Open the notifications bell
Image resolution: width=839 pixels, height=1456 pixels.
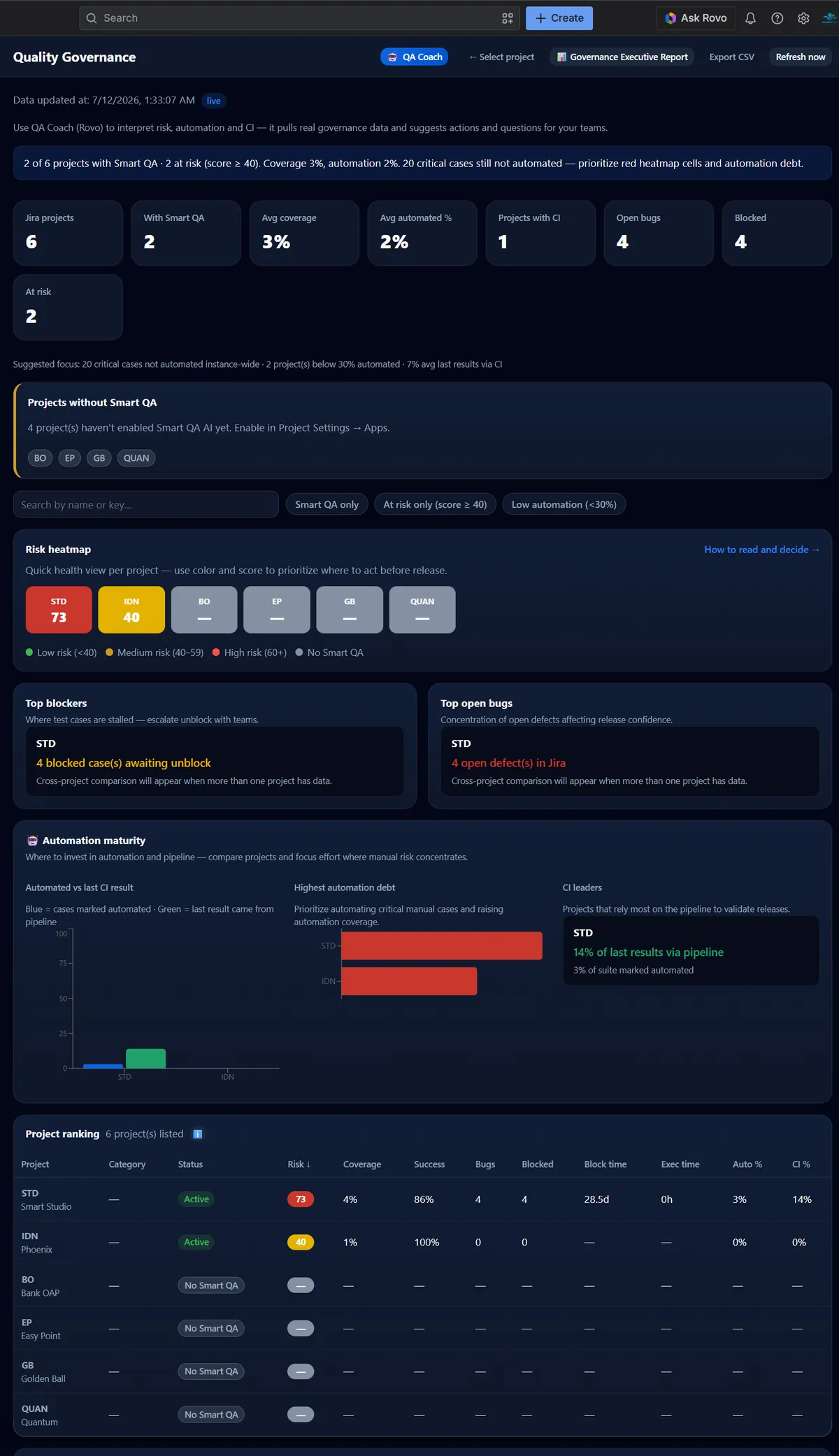tap(750, 18)
